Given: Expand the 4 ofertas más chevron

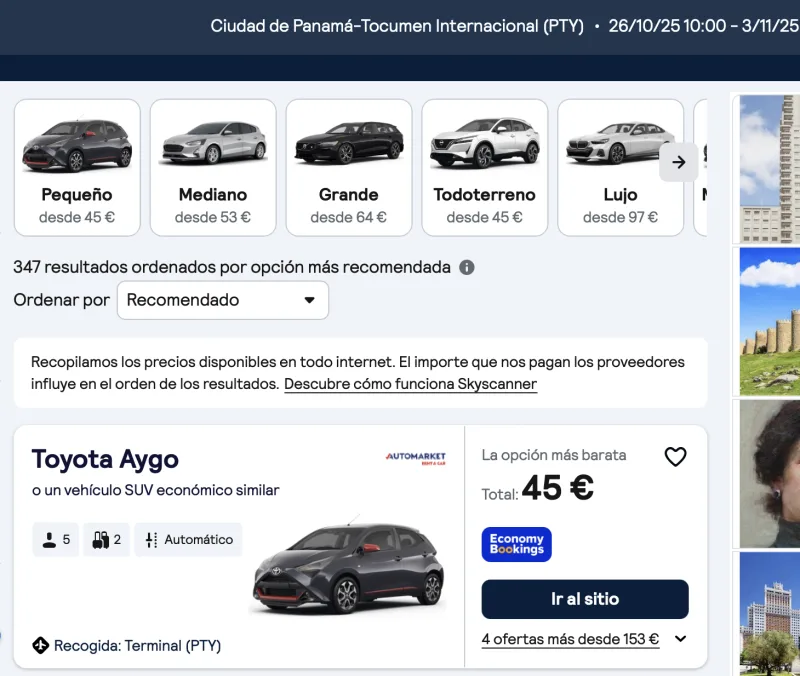Looking at the screenshot, I should (681, 639).
